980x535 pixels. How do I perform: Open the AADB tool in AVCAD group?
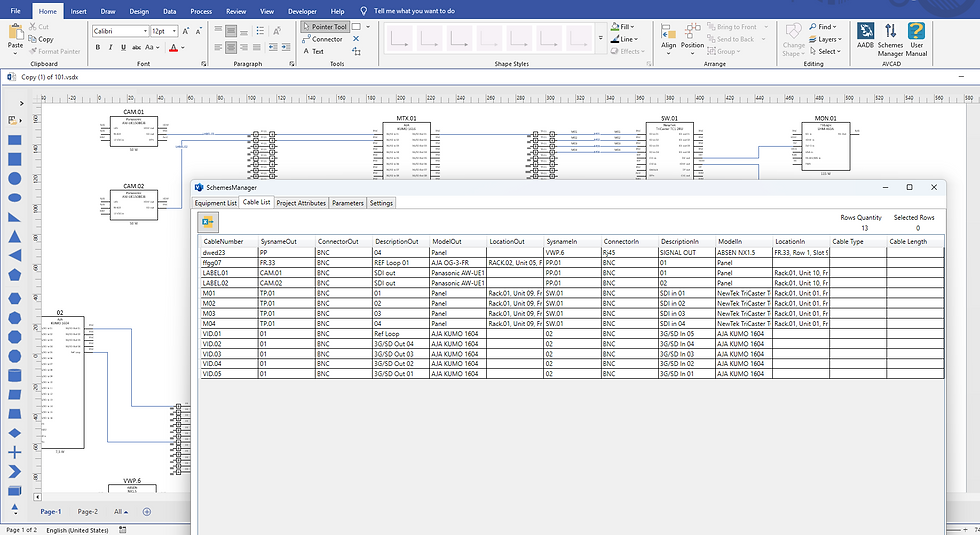click(x=865, y=35)
